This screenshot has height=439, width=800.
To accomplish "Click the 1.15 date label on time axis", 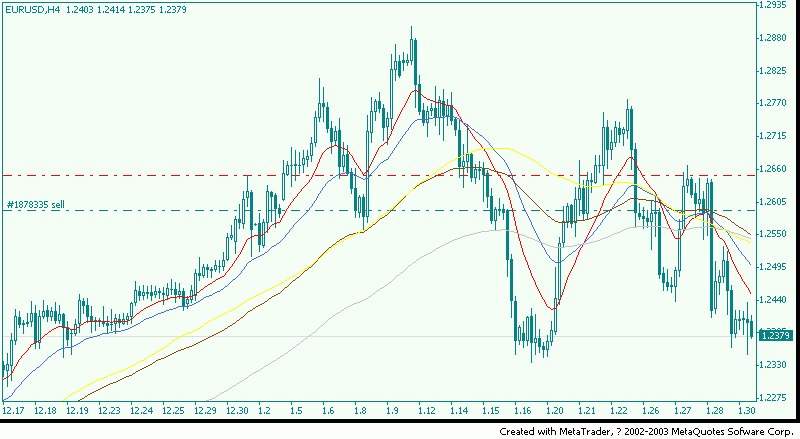I will click(491, 410).
